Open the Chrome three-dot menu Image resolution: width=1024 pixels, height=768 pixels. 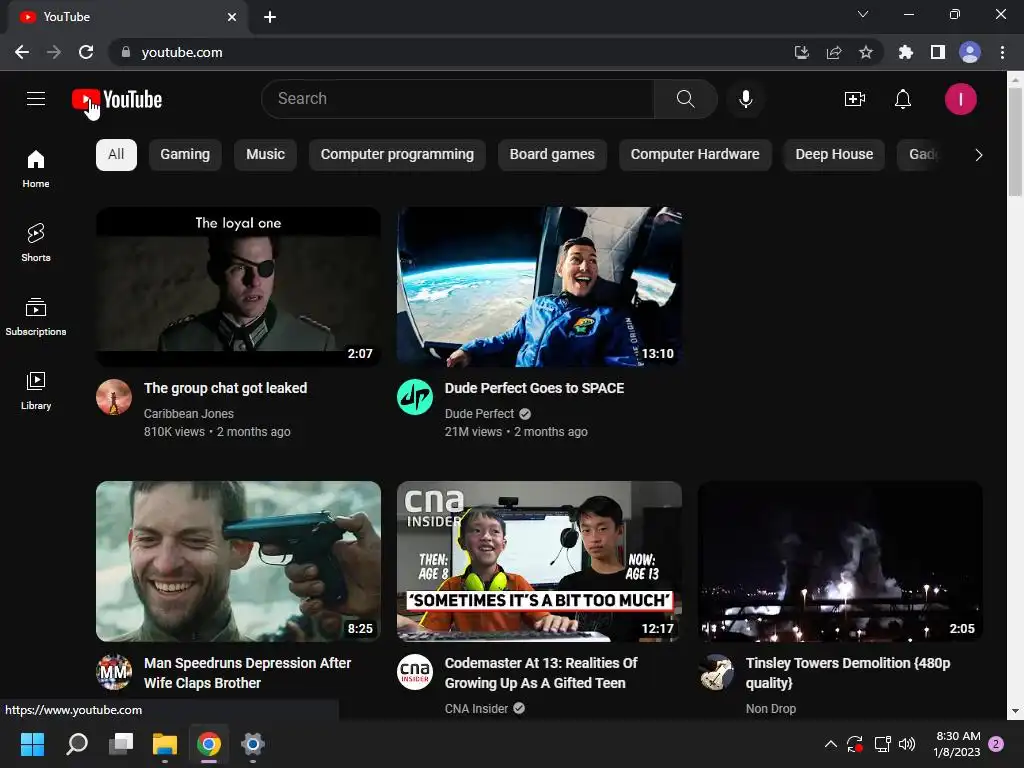1002,52
